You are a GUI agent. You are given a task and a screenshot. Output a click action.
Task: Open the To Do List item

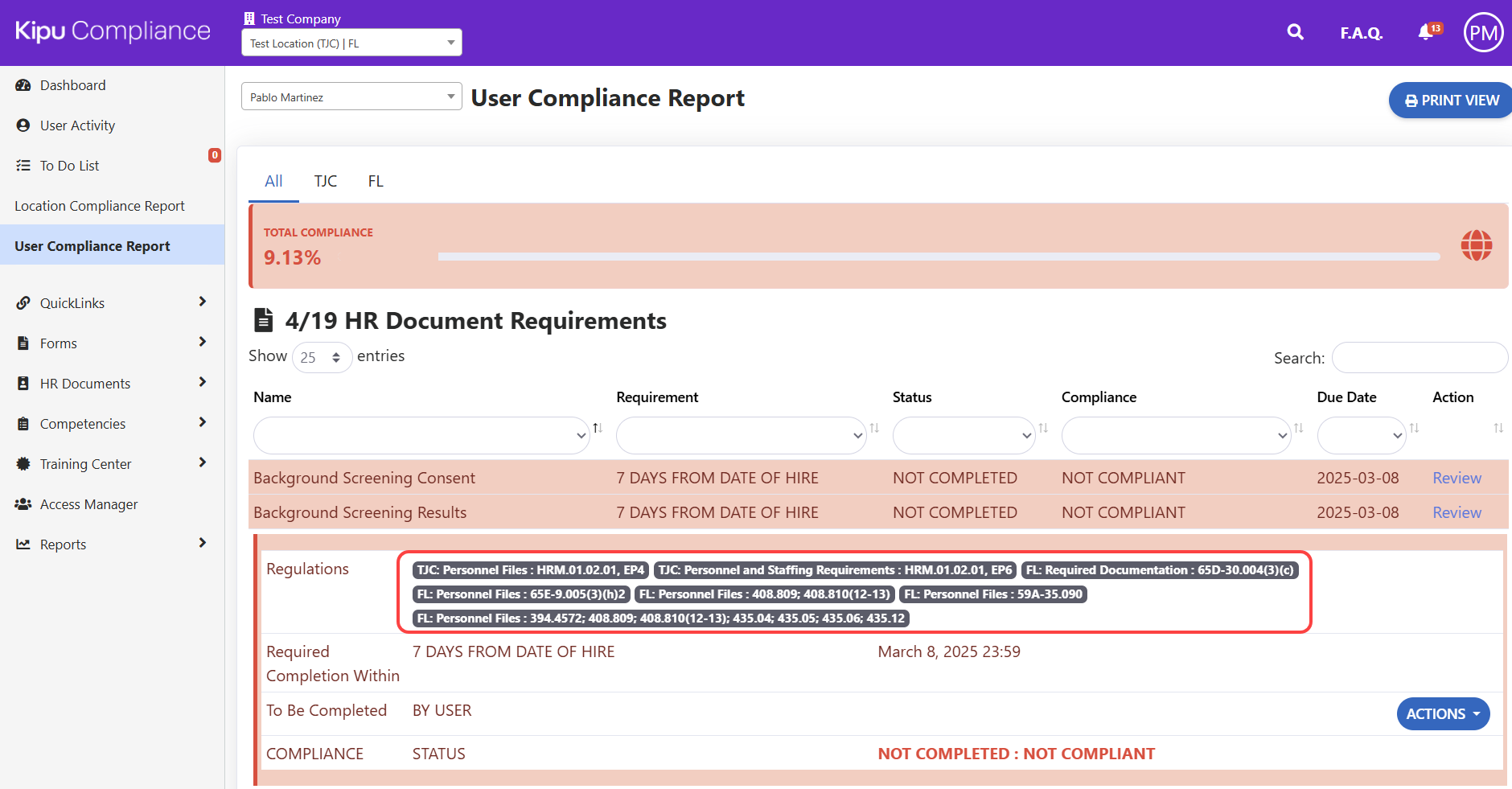click(x=69, y=166)
